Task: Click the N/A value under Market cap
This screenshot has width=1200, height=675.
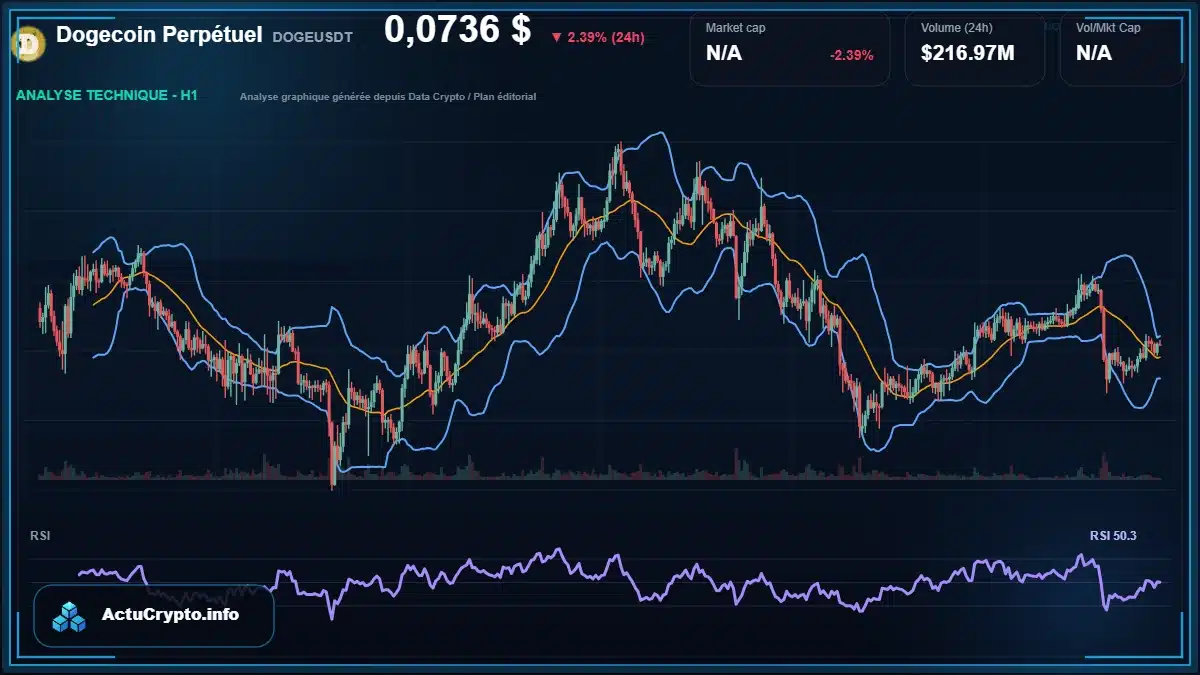Action: coord(724,53)
